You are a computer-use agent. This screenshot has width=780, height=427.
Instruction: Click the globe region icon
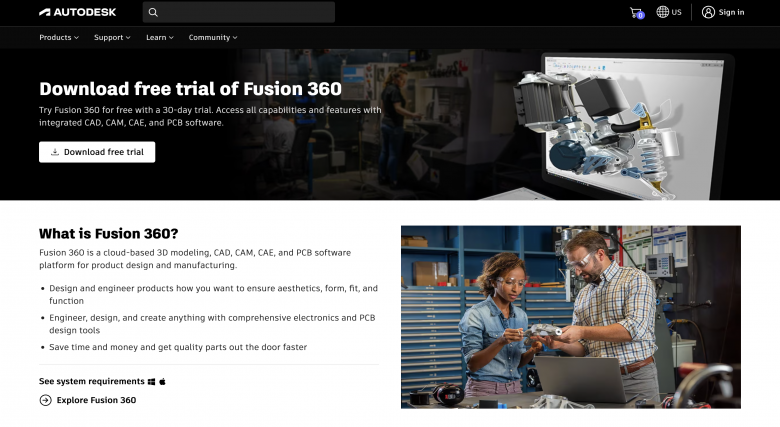(x=662, y=12)
